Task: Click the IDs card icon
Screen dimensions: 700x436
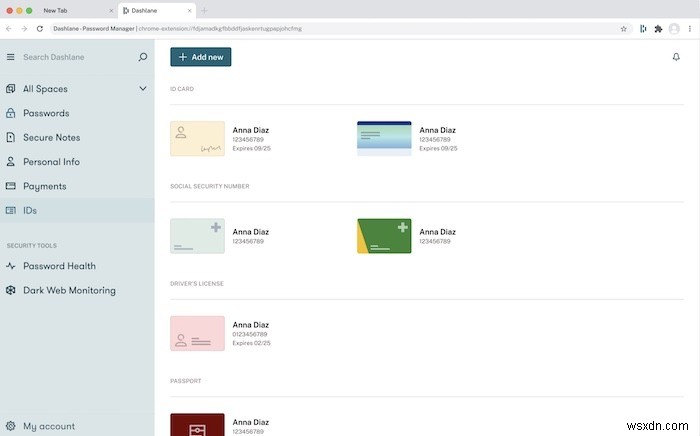Action: point(11,210)
